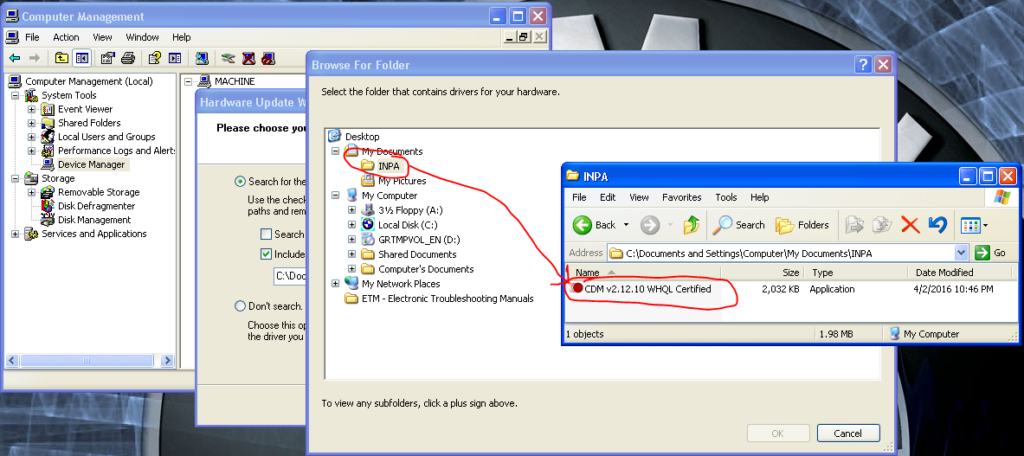Click help question mark in Browse For Folder title
The image size is (1024, 456).
[863, 65]
